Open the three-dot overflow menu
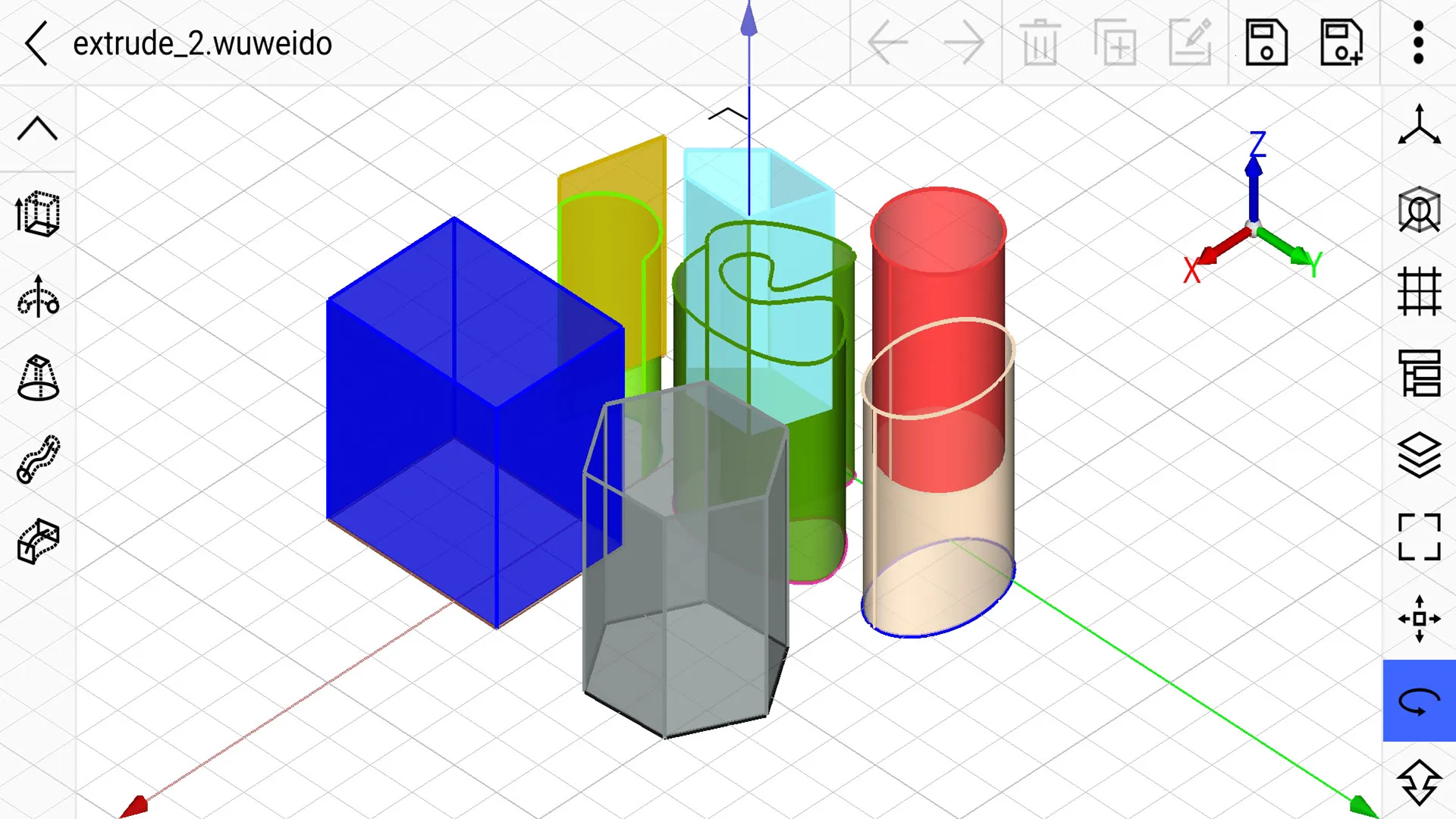1456x819 pixels. point(1417,43)
